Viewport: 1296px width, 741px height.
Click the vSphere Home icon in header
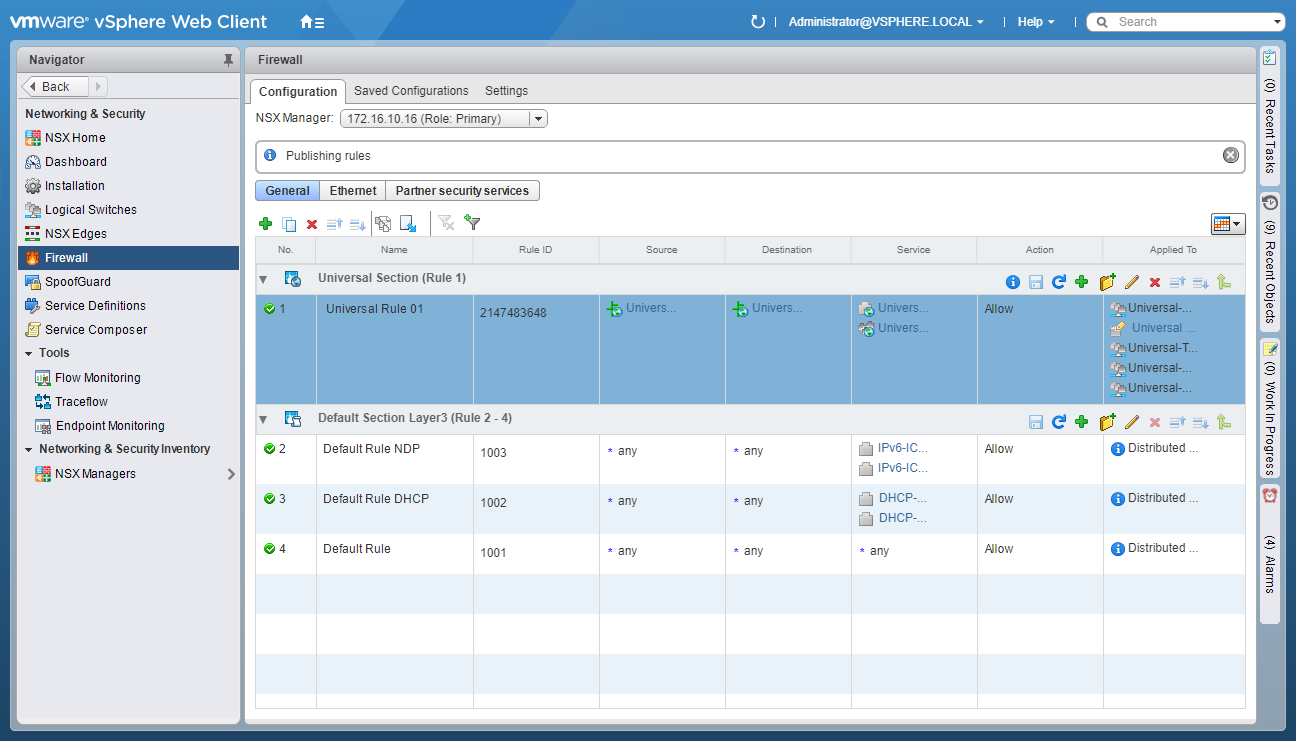311,22
